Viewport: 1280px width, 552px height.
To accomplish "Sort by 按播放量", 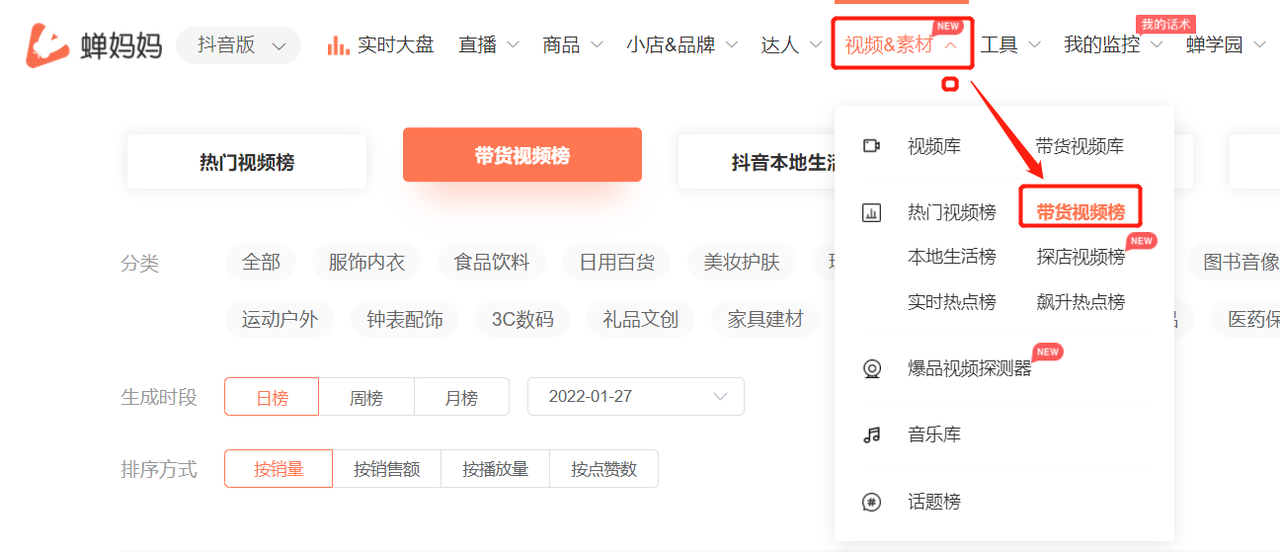I will click(x=495, y=468).
